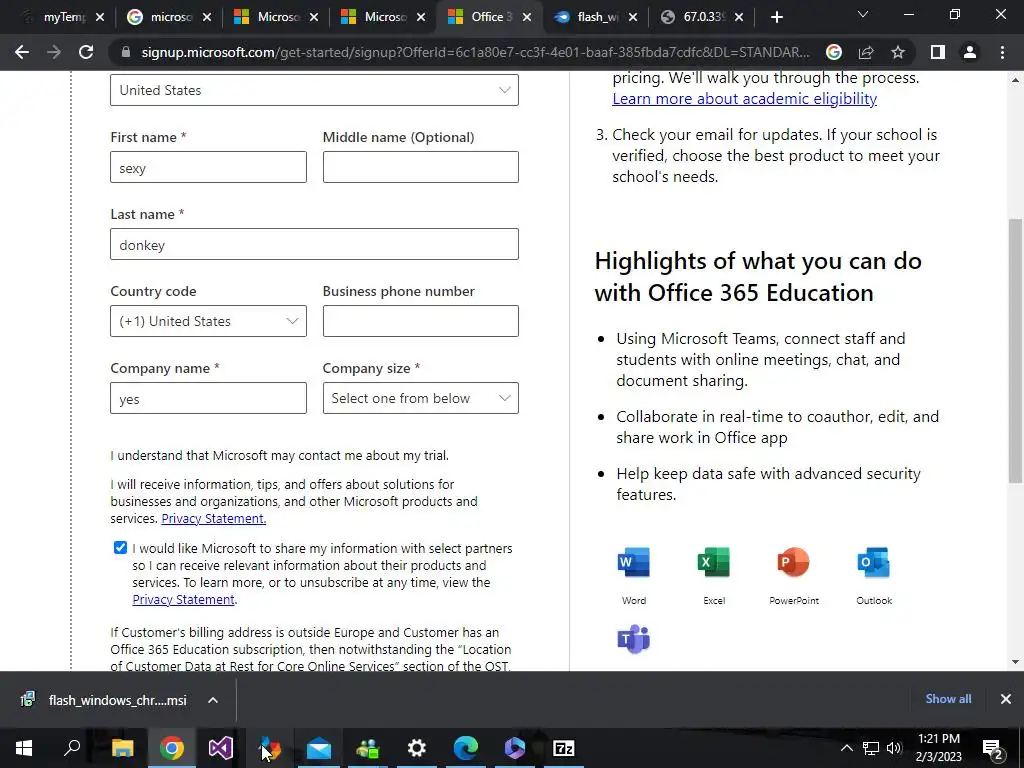
Task: Open Chrome side panel icon
Action: [x=938, y=52]
